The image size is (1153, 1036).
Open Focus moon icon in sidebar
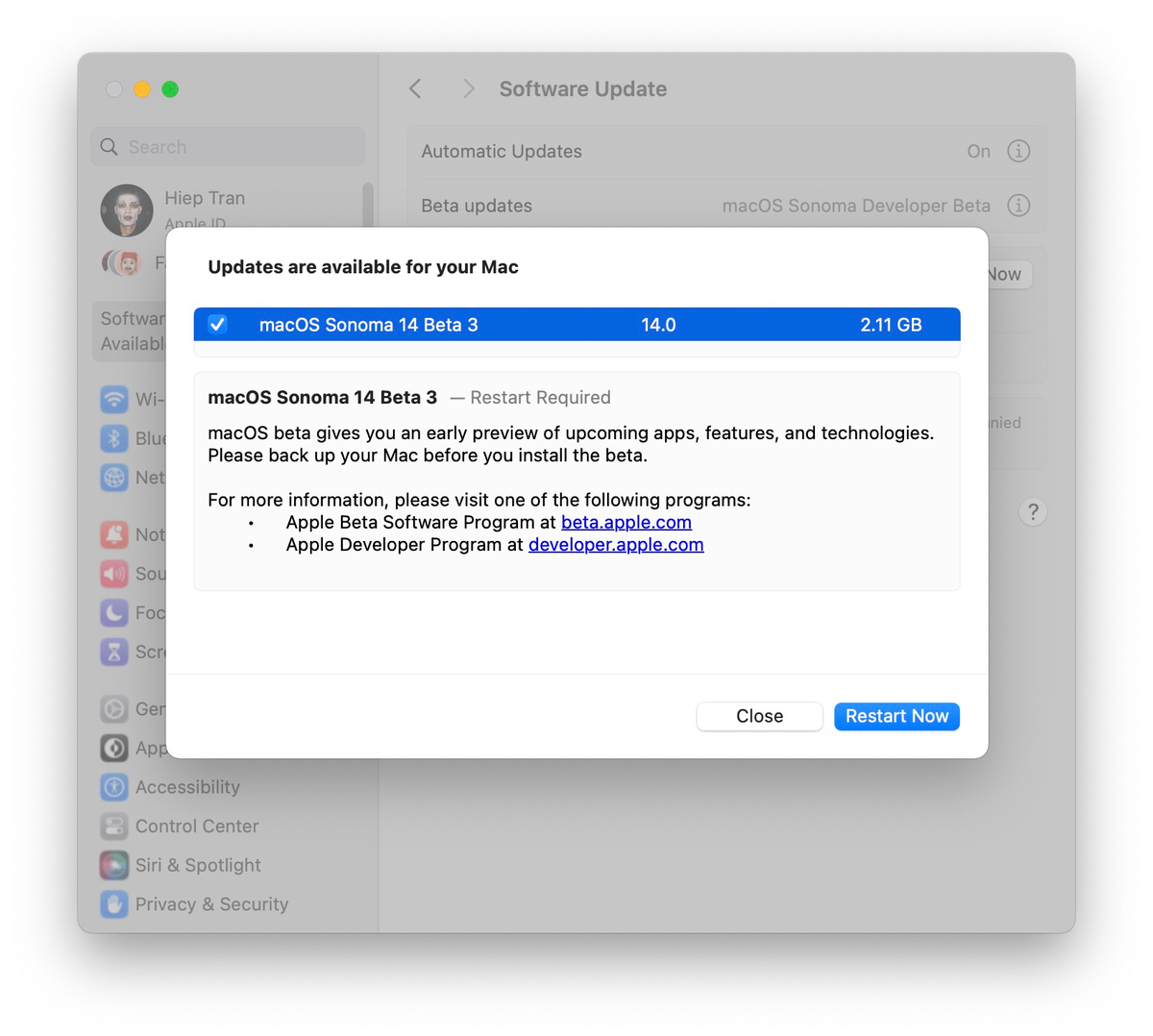(x=114, y=612)
